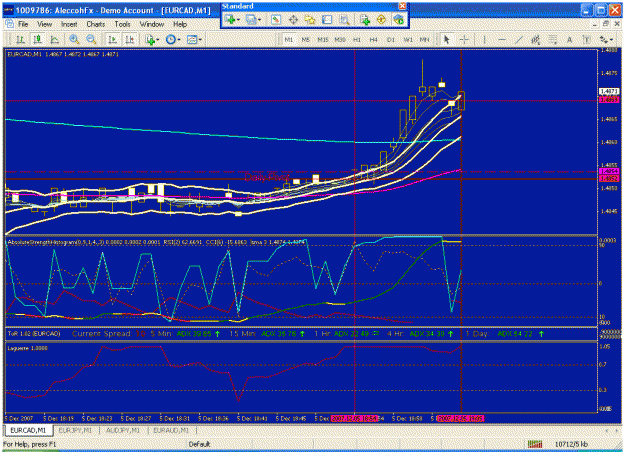Viewport: 625px width, 452px height.
Task: Draw a horizontal line tool
Action: (x=502, y=39)
